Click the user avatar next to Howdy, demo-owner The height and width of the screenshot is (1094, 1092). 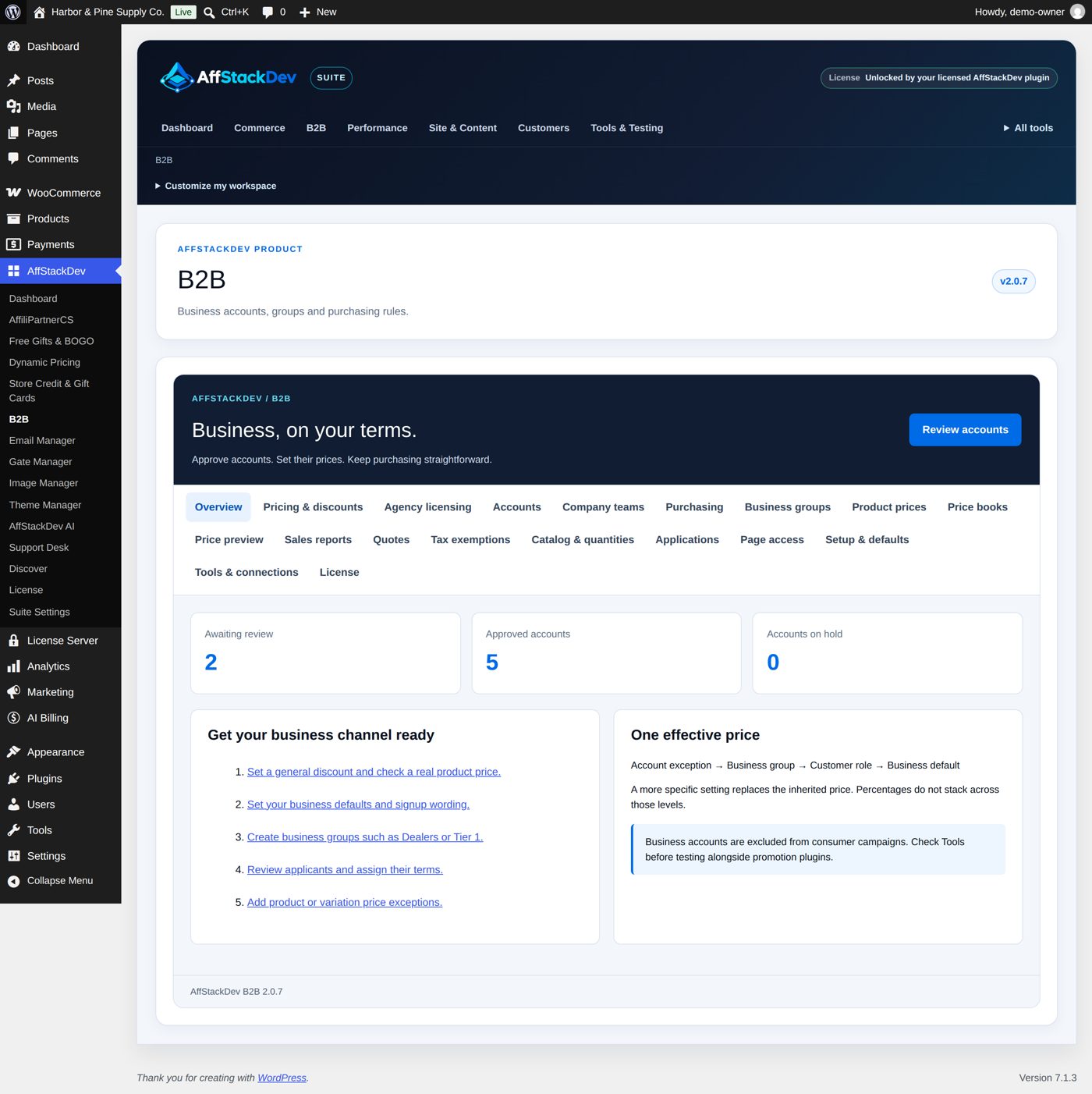click(1077, 12)
